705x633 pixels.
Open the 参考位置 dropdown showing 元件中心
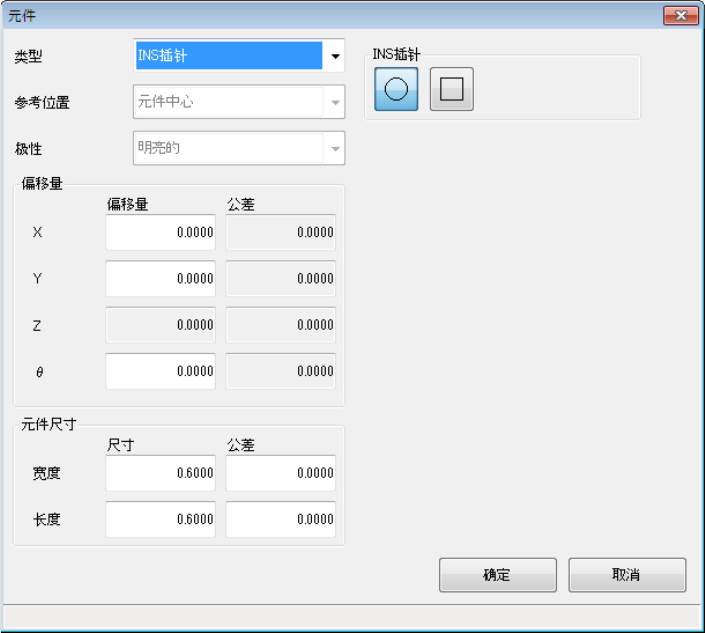pos(239,102)
